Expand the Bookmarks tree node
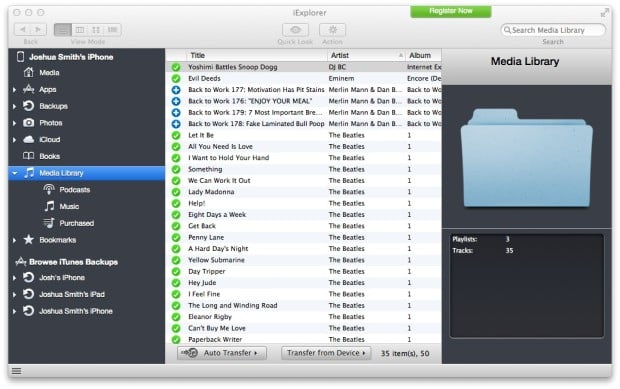 pos(14,240)
